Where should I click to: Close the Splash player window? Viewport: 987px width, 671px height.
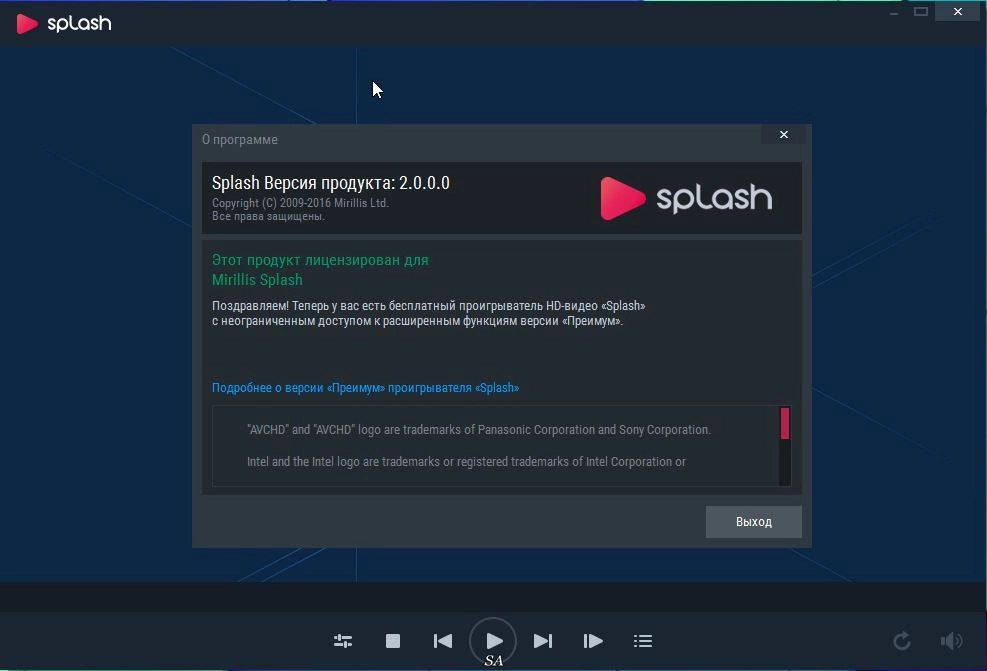pyautogui.click(x=957, y=11)
